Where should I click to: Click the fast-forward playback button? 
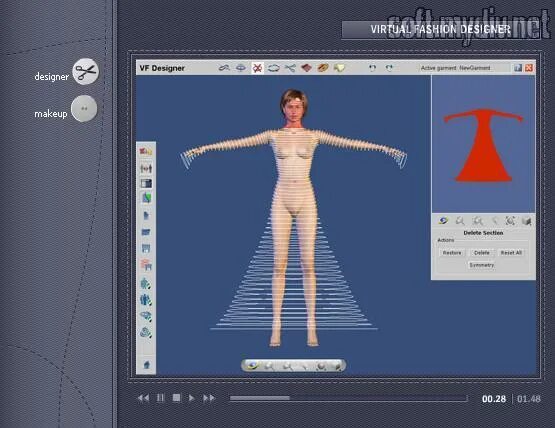tap(209, 398)
